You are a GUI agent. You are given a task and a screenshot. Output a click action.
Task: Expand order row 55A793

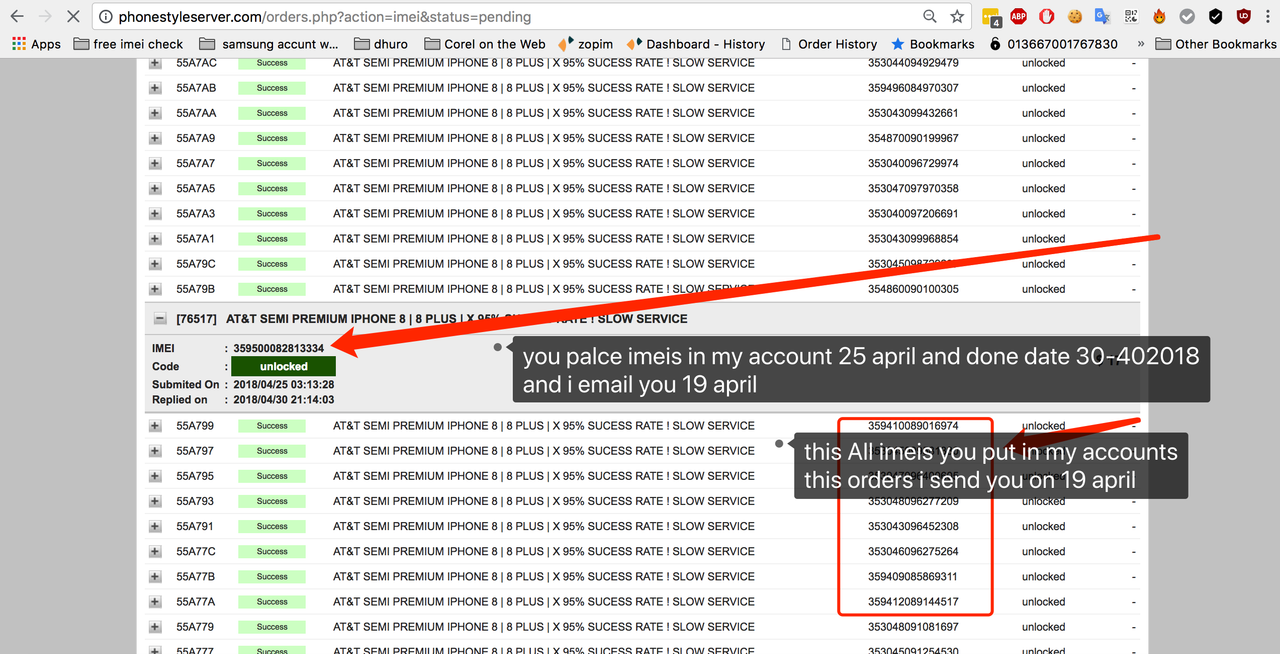coord(155,501)
